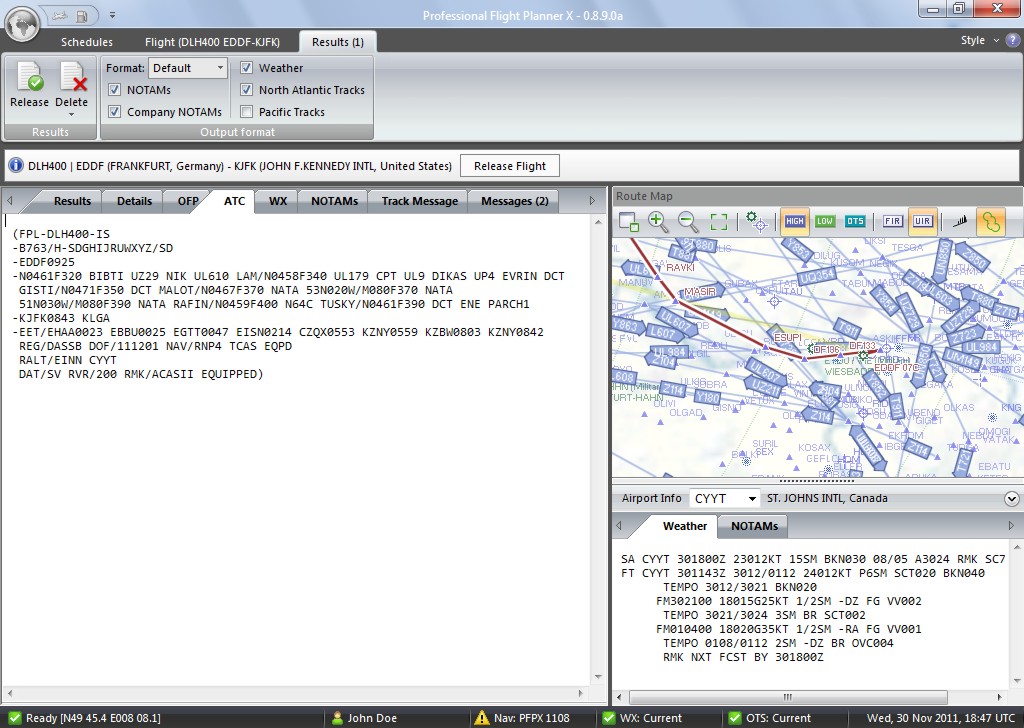Click the weather text horizontal scrollbar
The image size is (1024, 728).
coord(788,697)
